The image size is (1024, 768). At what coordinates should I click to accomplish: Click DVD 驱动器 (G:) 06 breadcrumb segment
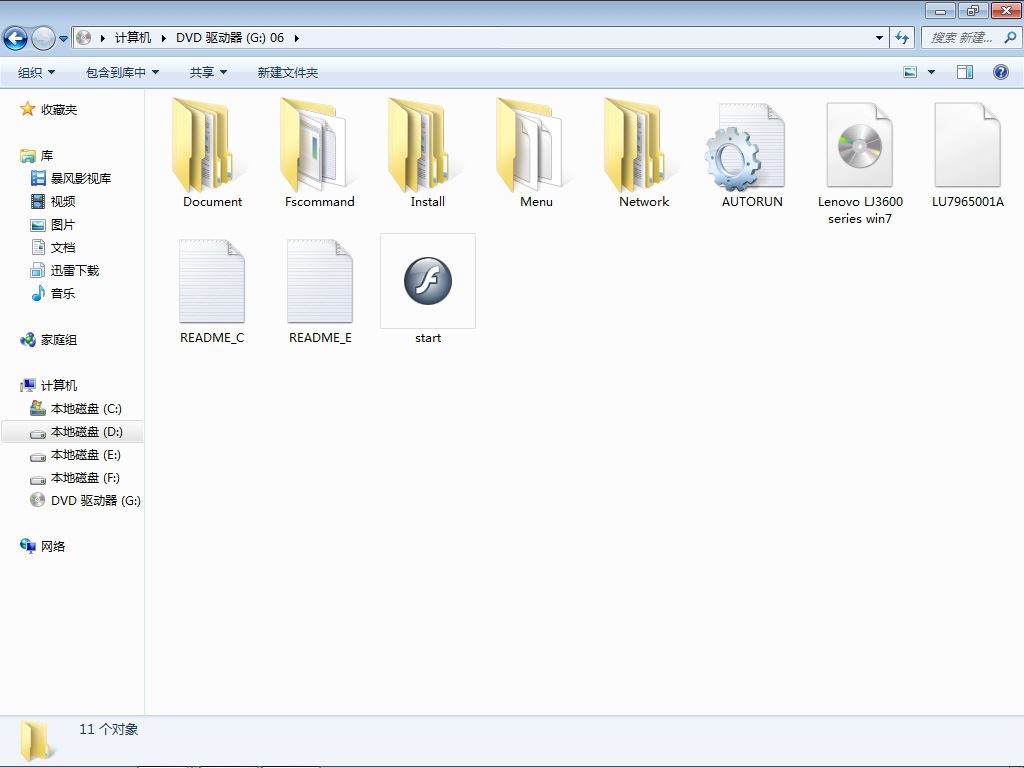[230, 38]
